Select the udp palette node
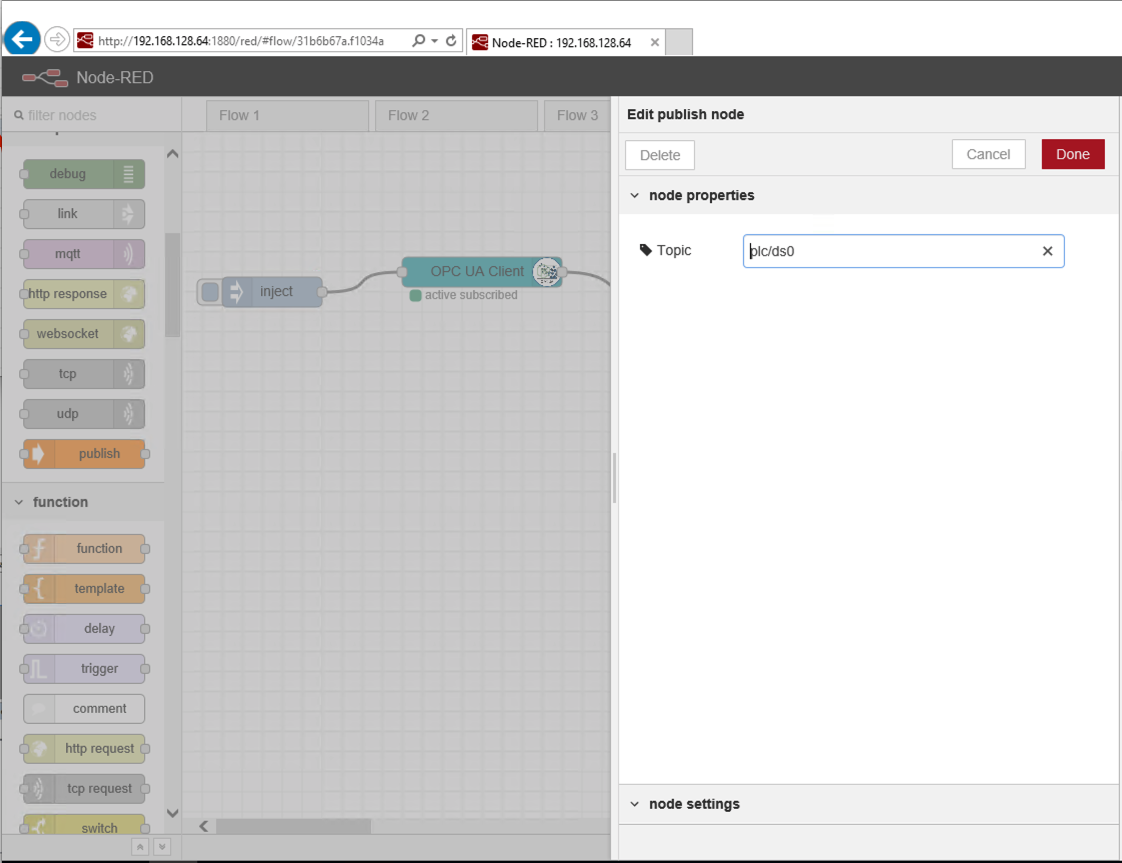The image size is (1122, 863). pos(84,414)
